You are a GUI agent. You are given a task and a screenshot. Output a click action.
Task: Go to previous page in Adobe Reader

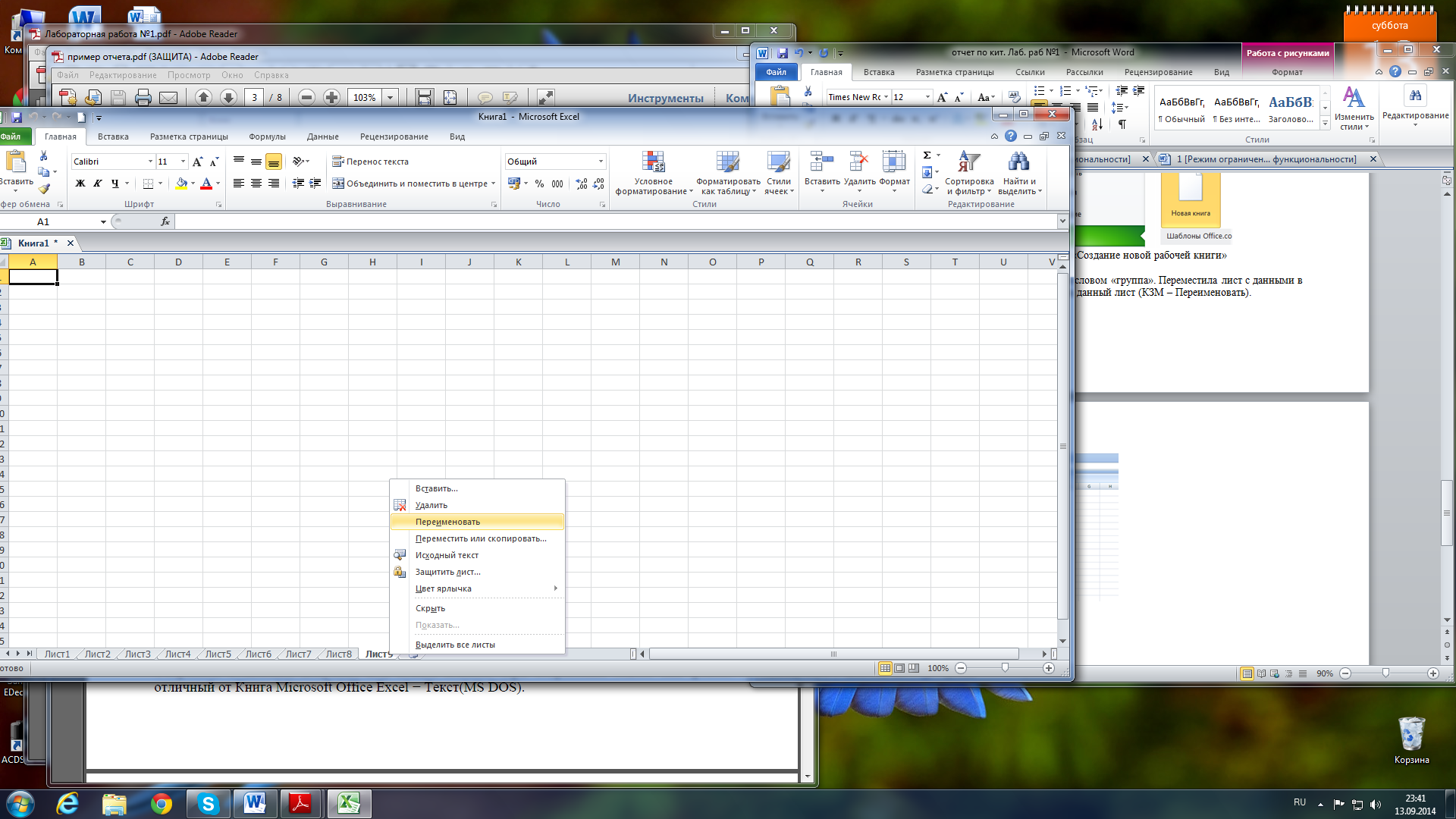point(203,97)
